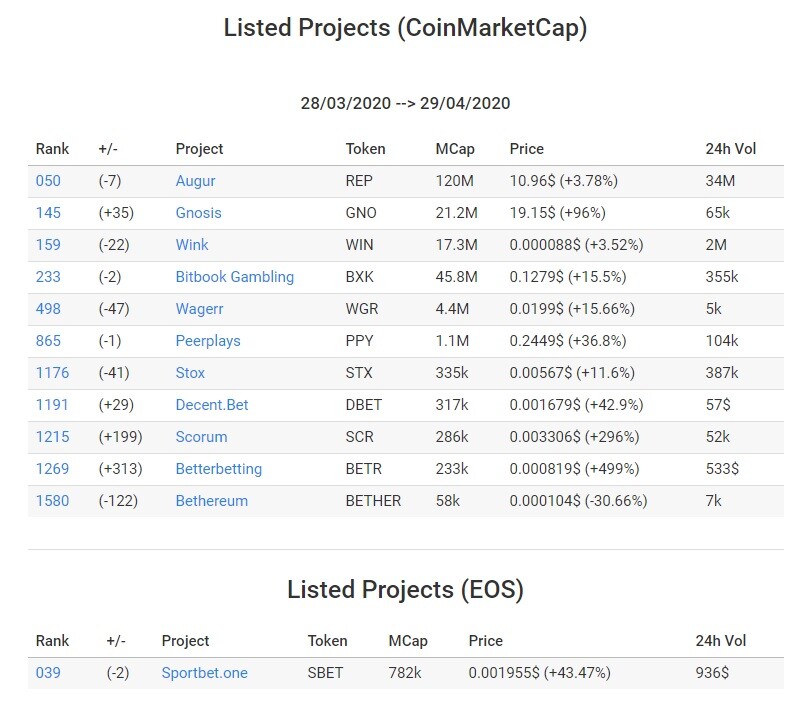Click the 355k volume value
802x706 pixels.
722,277
